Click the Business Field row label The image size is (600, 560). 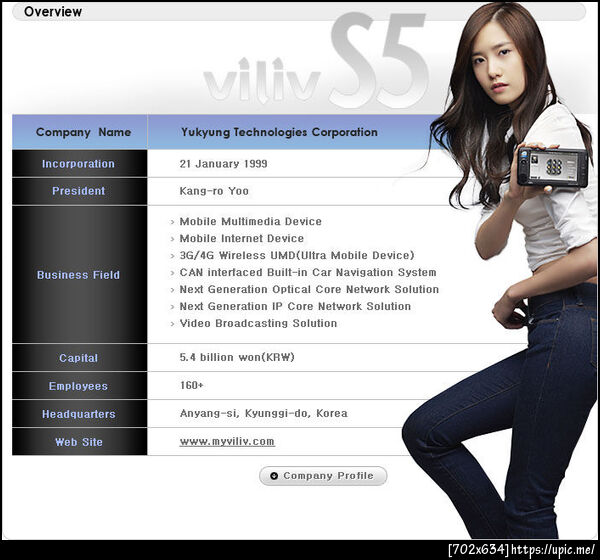coord(78,275)
